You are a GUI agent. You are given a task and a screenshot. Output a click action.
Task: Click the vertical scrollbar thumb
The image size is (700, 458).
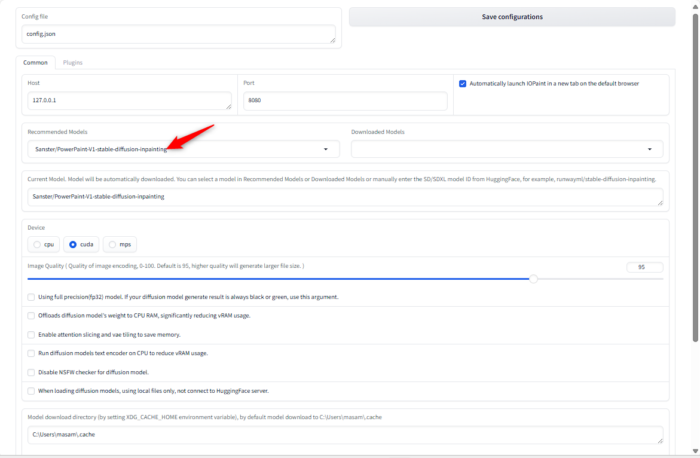click(x=695, y=178)
